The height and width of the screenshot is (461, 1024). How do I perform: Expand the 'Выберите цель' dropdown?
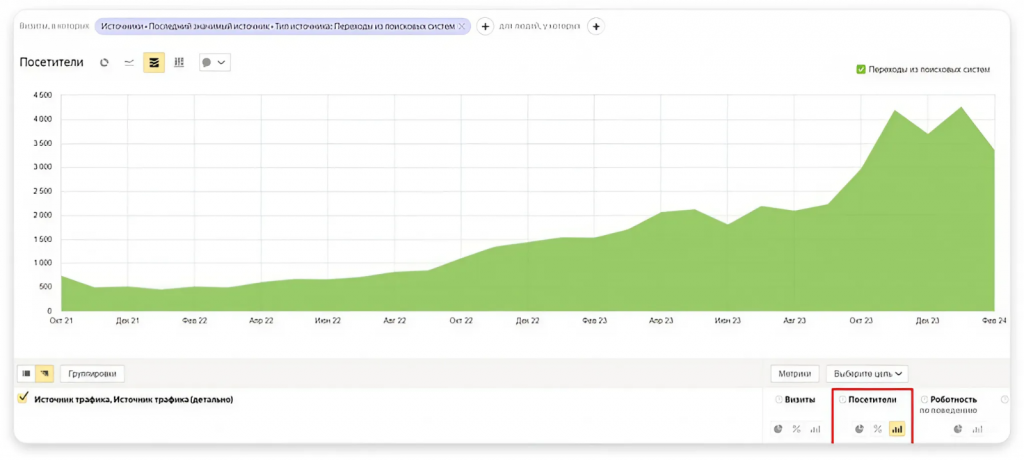[867, 374]
